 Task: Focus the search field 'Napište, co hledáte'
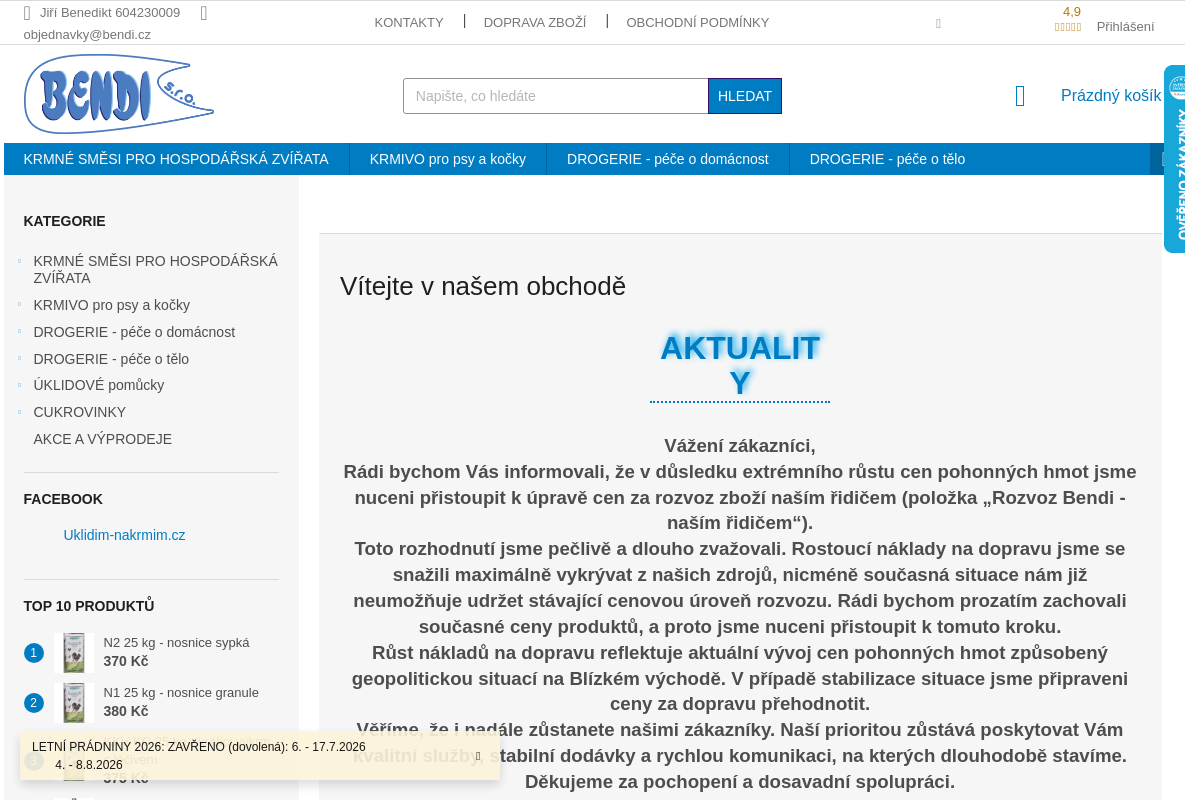[x=556, y=96]
